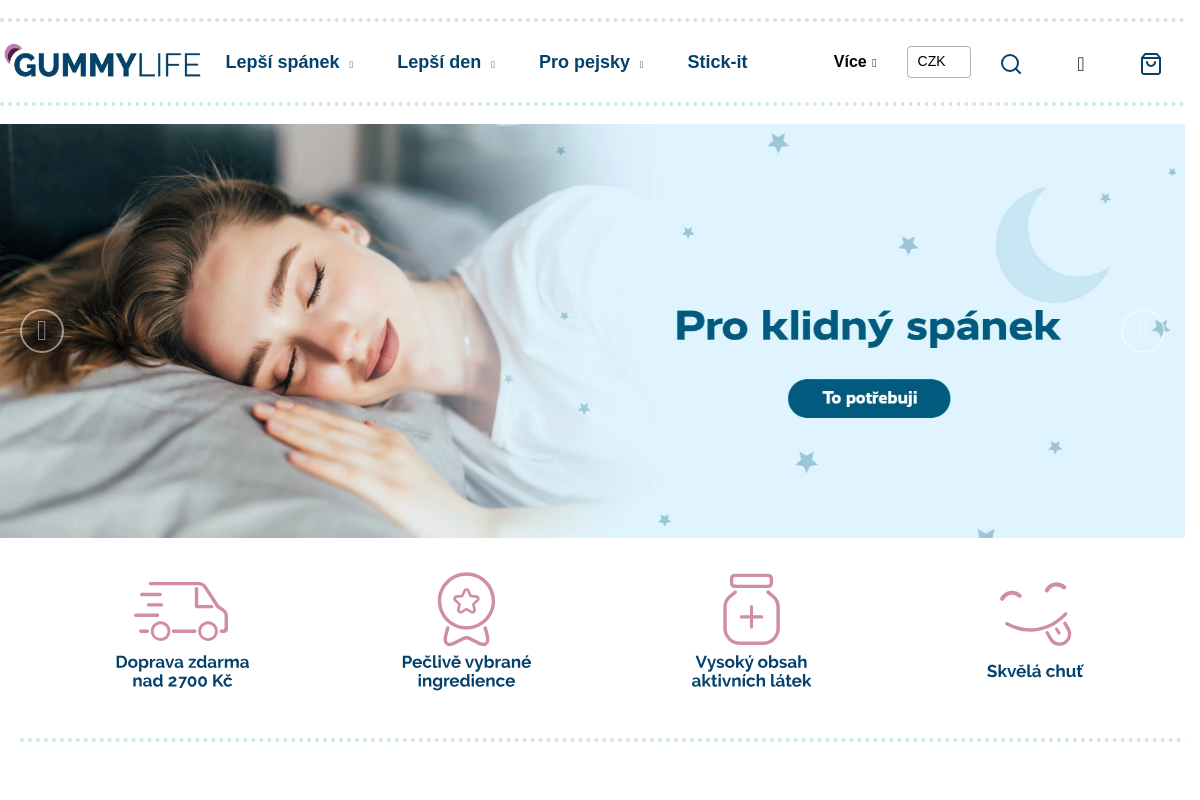Advance to next slide arrow on banner
1200x800 pixels.
point(1143,331)
